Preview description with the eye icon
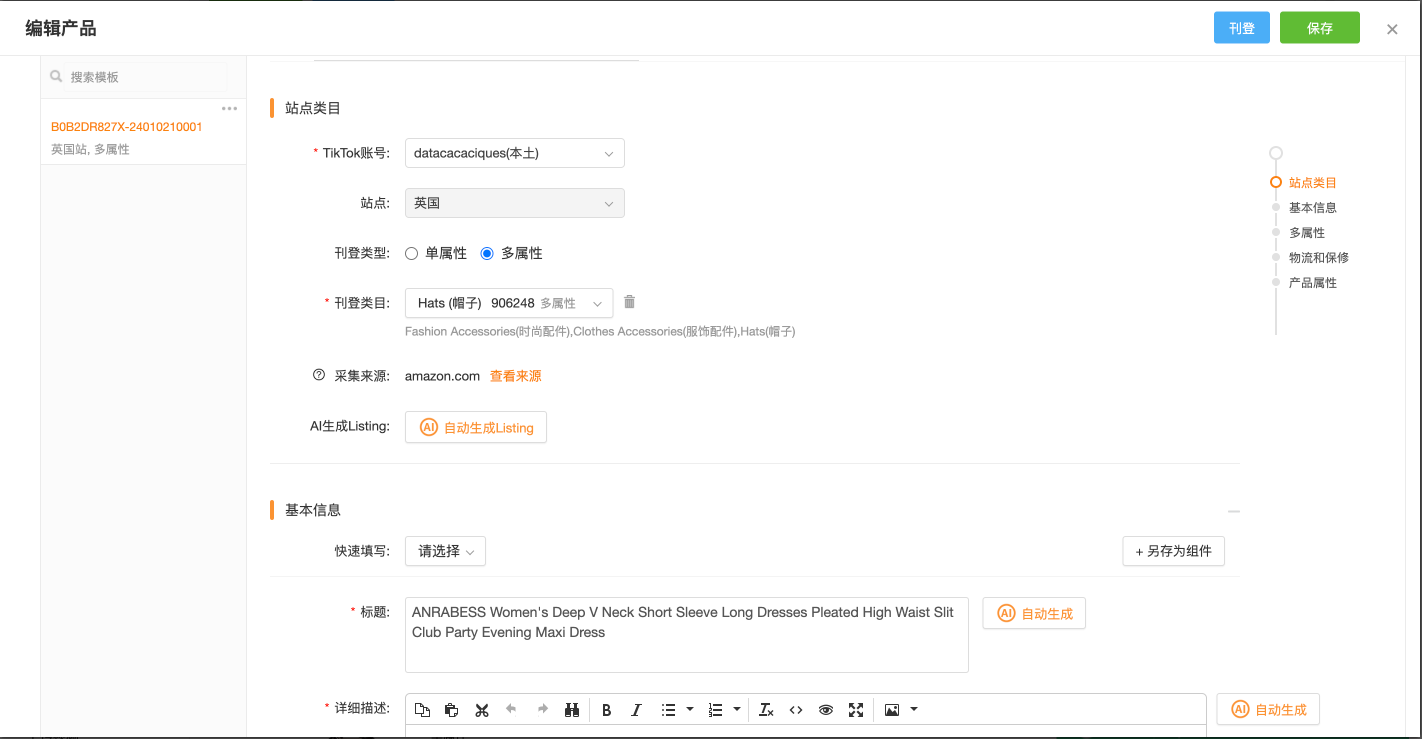The image size is (1422, 739). (x=826, y=710)
